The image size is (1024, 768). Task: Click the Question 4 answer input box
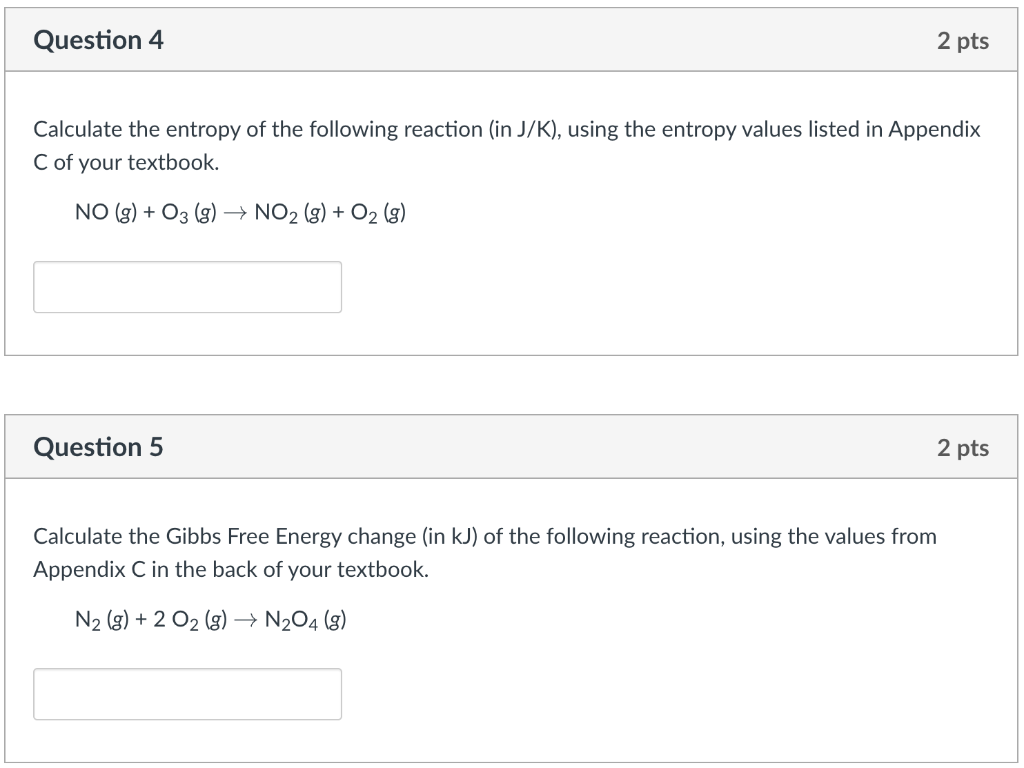click(187, 287)
